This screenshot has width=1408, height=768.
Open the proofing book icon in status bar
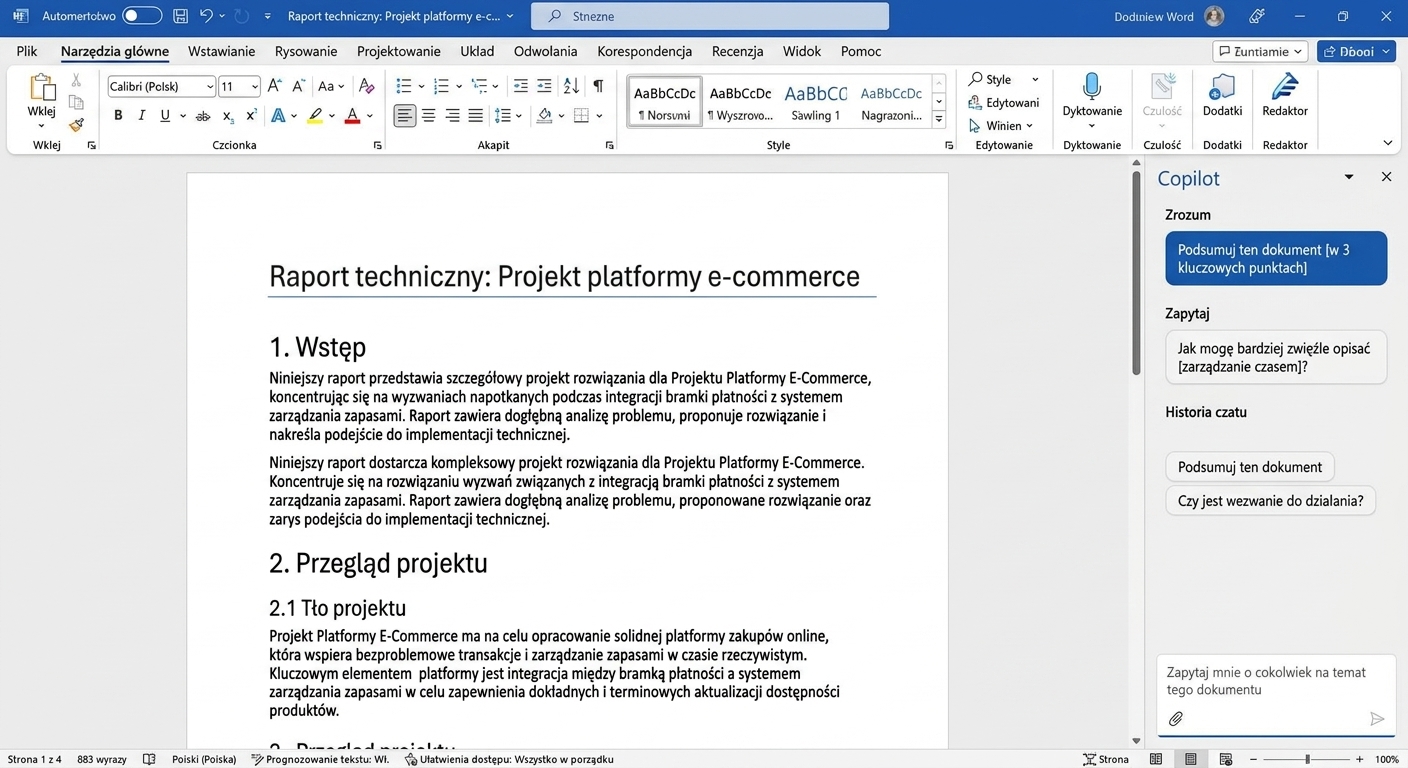click(149, 759)
